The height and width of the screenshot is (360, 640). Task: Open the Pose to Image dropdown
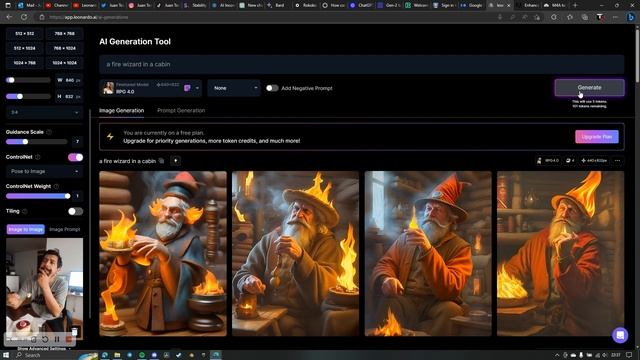(44, 171)
